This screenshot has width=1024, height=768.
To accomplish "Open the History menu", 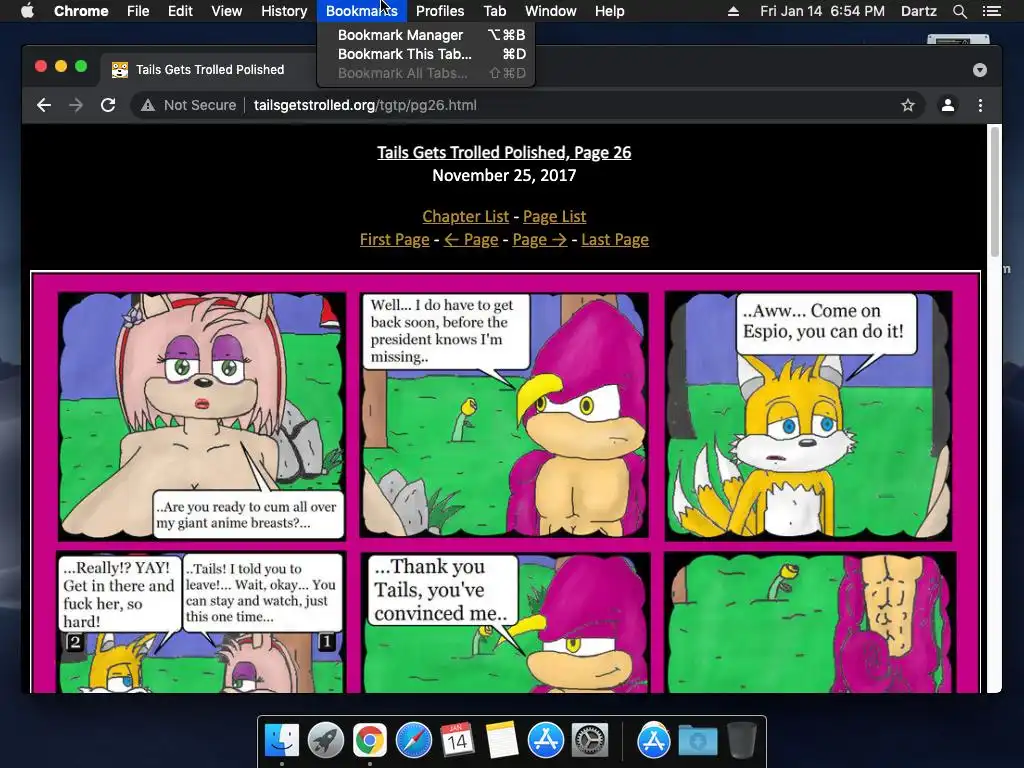I will [284, 11].
